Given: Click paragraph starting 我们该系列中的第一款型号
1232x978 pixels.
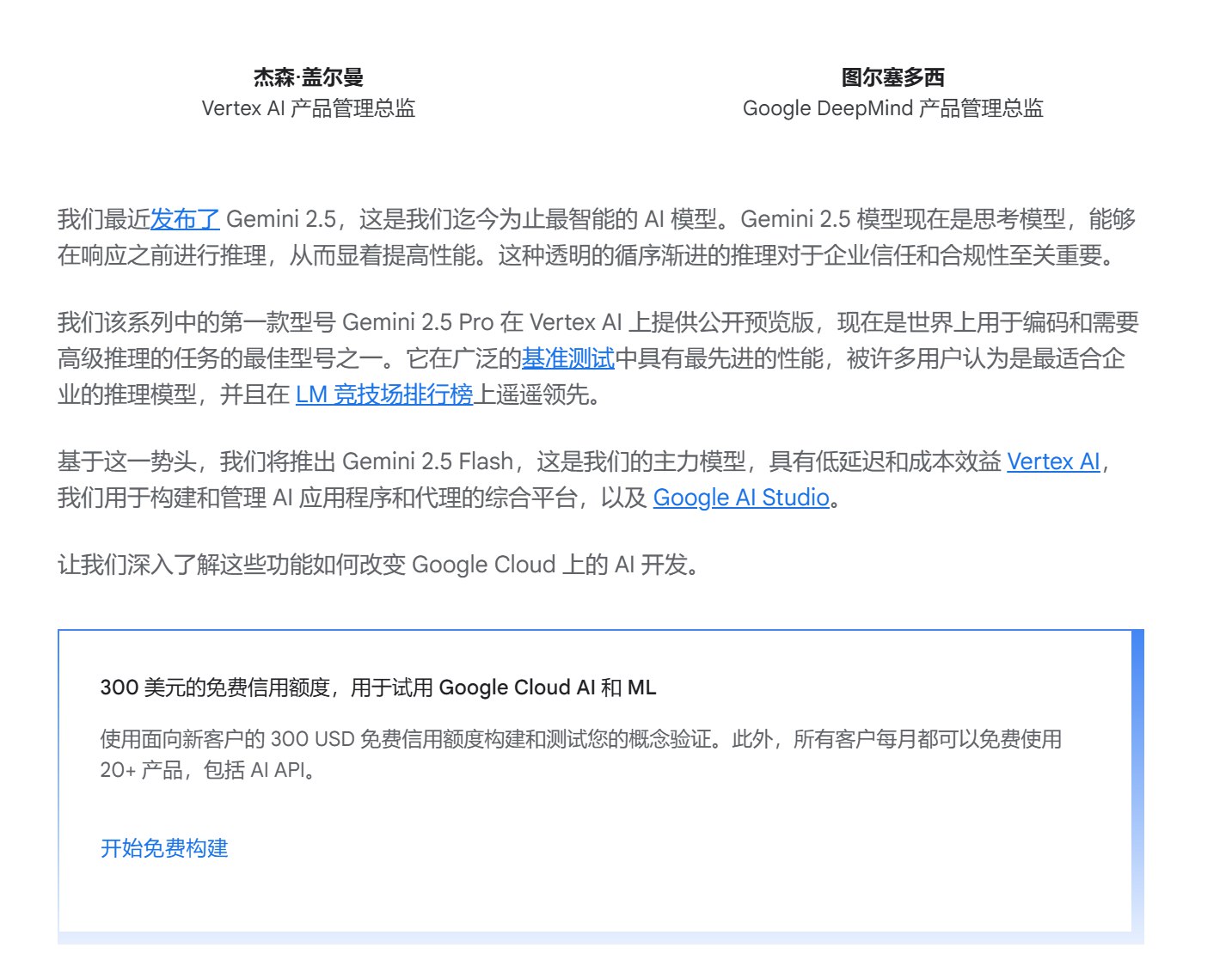Looking at the screenshot, I should point(598,358).
